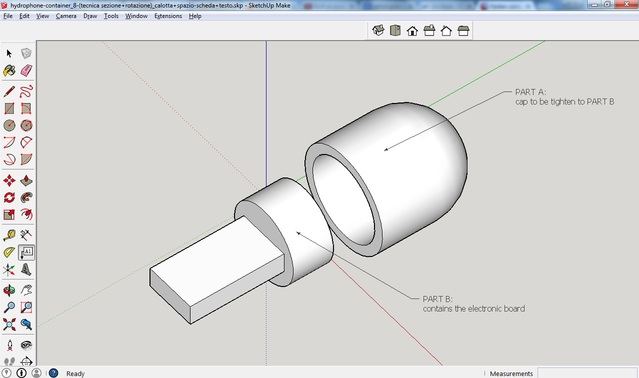The image size is (639, 378).
Task: Click the blue help icon in status bar
Action: [53, 373]
